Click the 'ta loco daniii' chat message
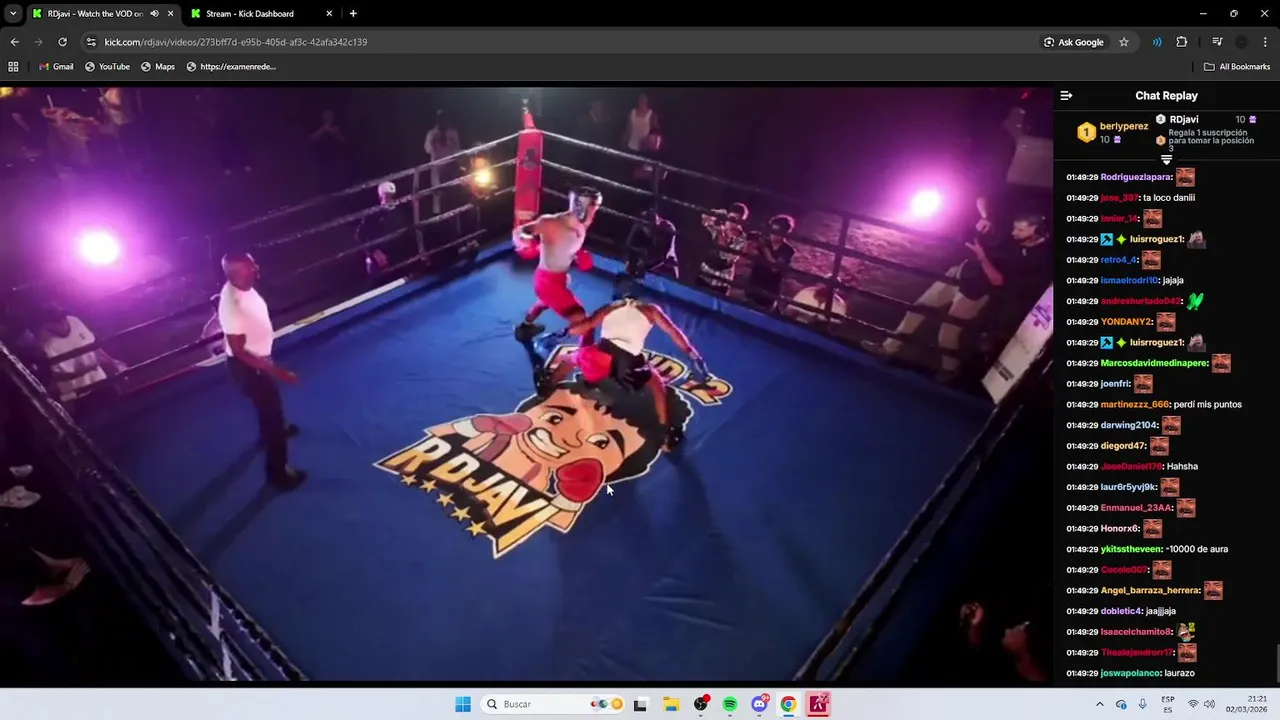The image size is (1280, 720). point(1169,198)
